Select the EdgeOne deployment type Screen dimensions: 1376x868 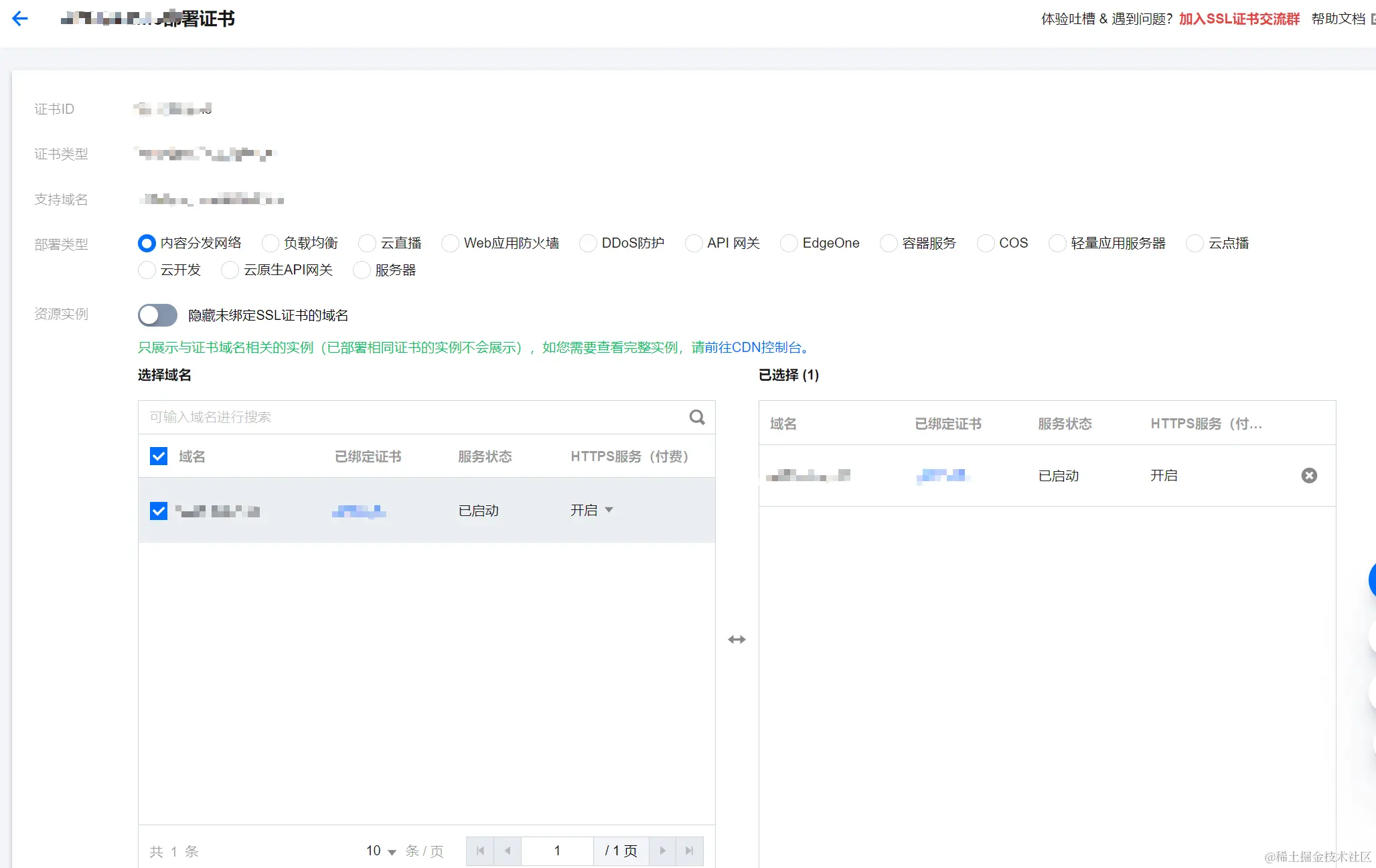[x=789, y=244]
